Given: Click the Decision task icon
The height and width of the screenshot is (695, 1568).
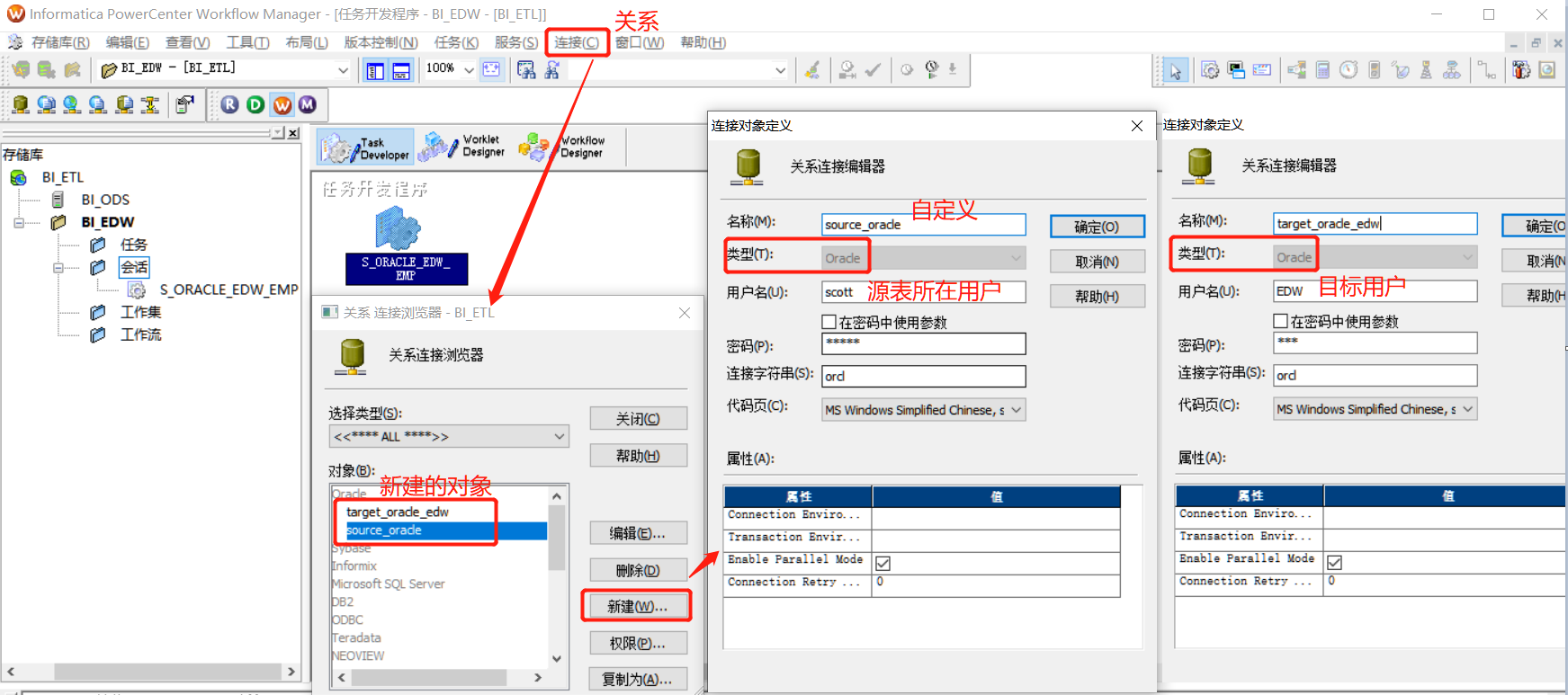Looking at the screenshot, I should click(1296, 70).
